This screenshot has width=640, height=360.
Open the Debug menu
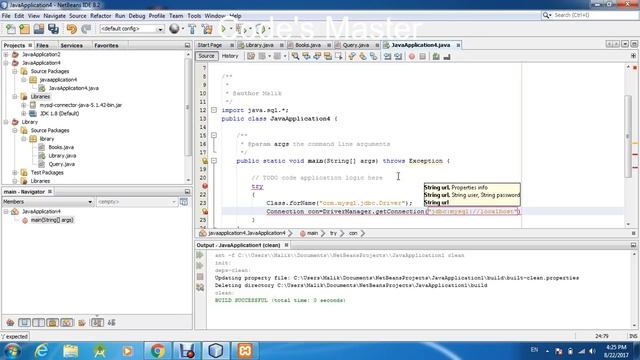[137, 16]
